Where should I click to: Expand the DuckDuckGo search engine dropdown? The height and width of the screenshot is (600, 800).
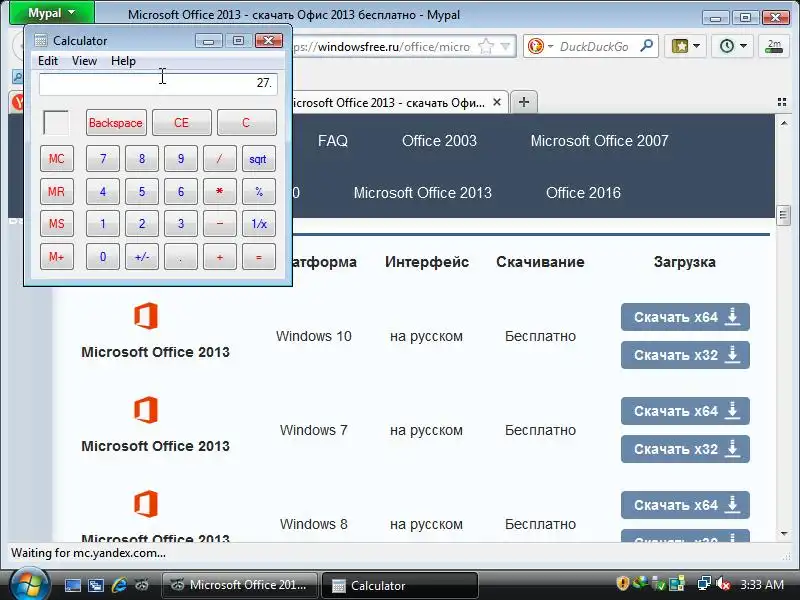(x=551, y=46)
